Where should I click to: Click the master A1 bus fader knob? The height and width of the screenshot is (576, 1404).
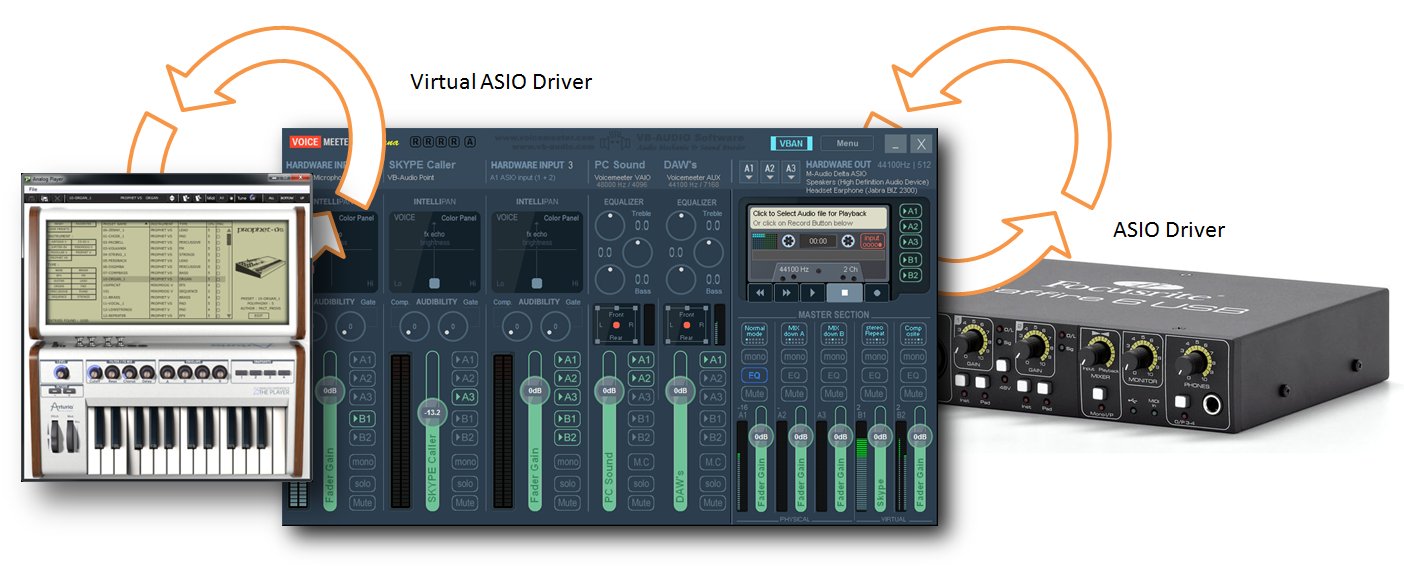(760, 436)
